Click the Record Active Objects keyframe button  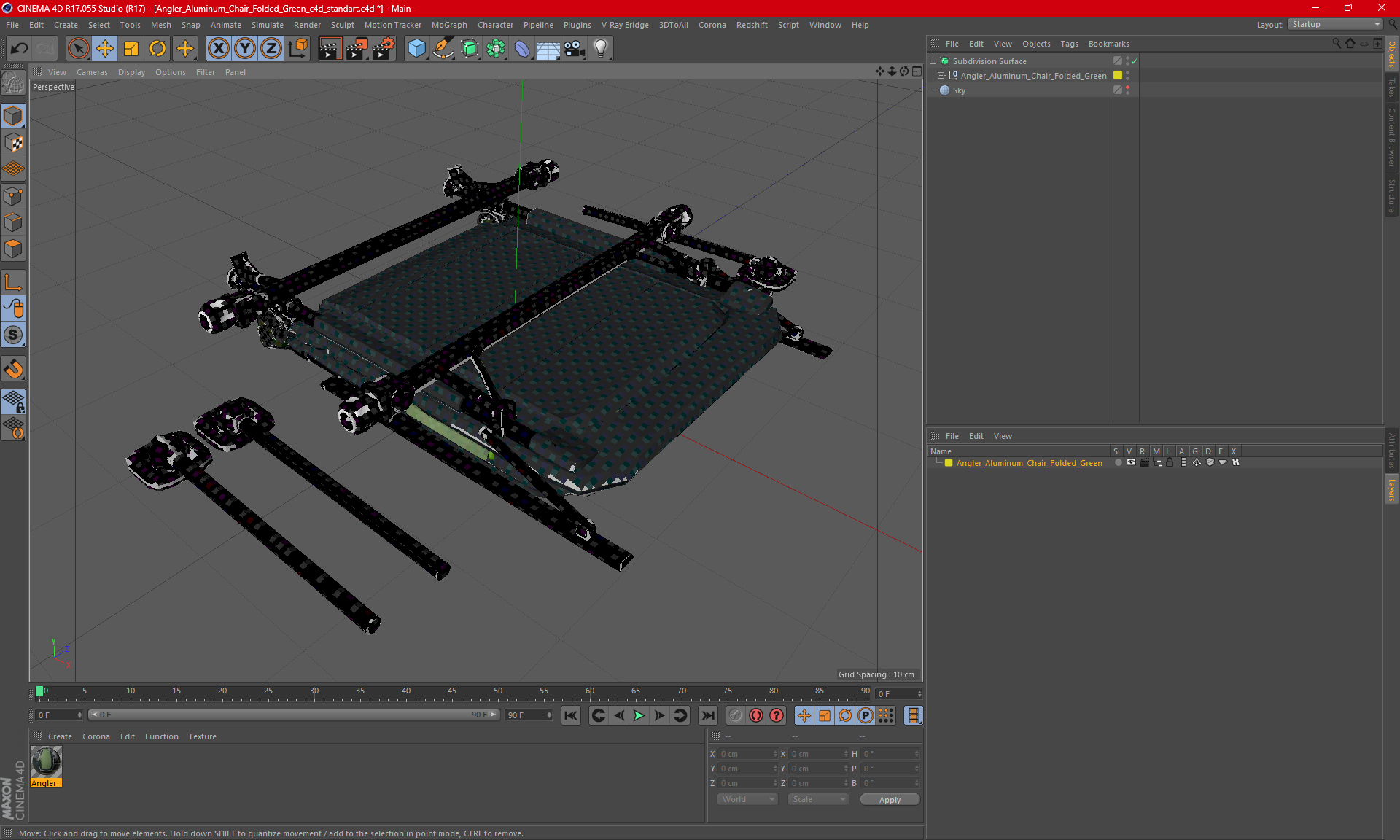coord(756,715)
